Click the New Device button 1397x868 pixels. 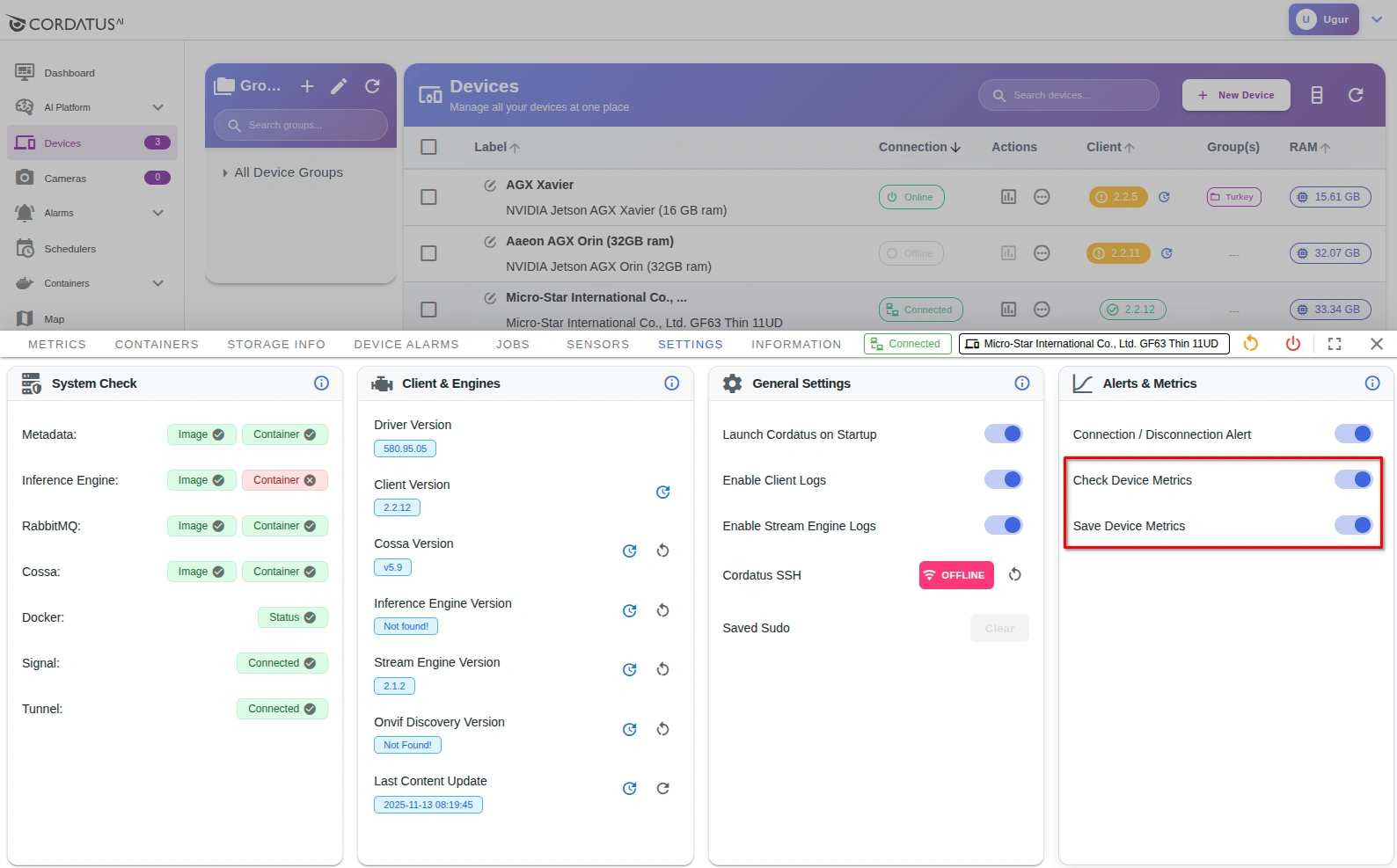(1236, 95)
